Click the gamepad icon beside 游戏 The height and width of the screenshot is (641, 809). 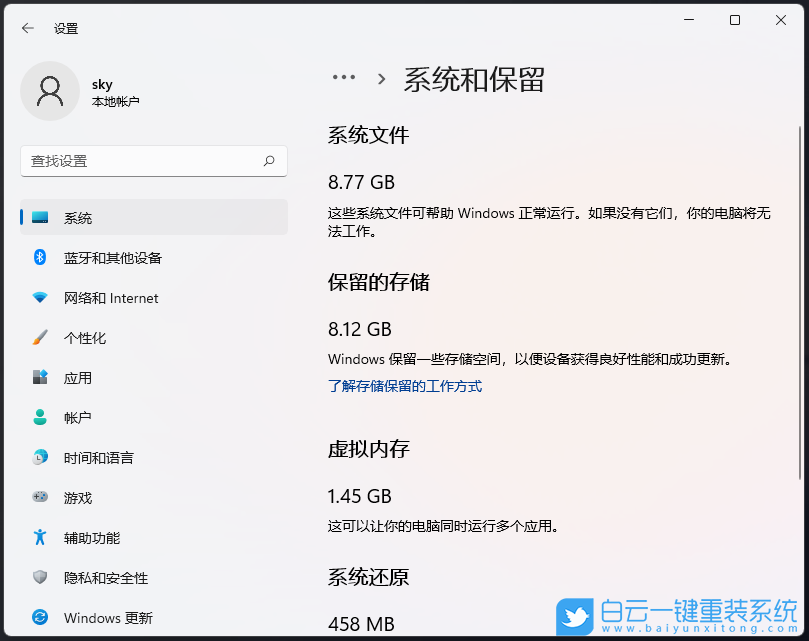point(40,498)
